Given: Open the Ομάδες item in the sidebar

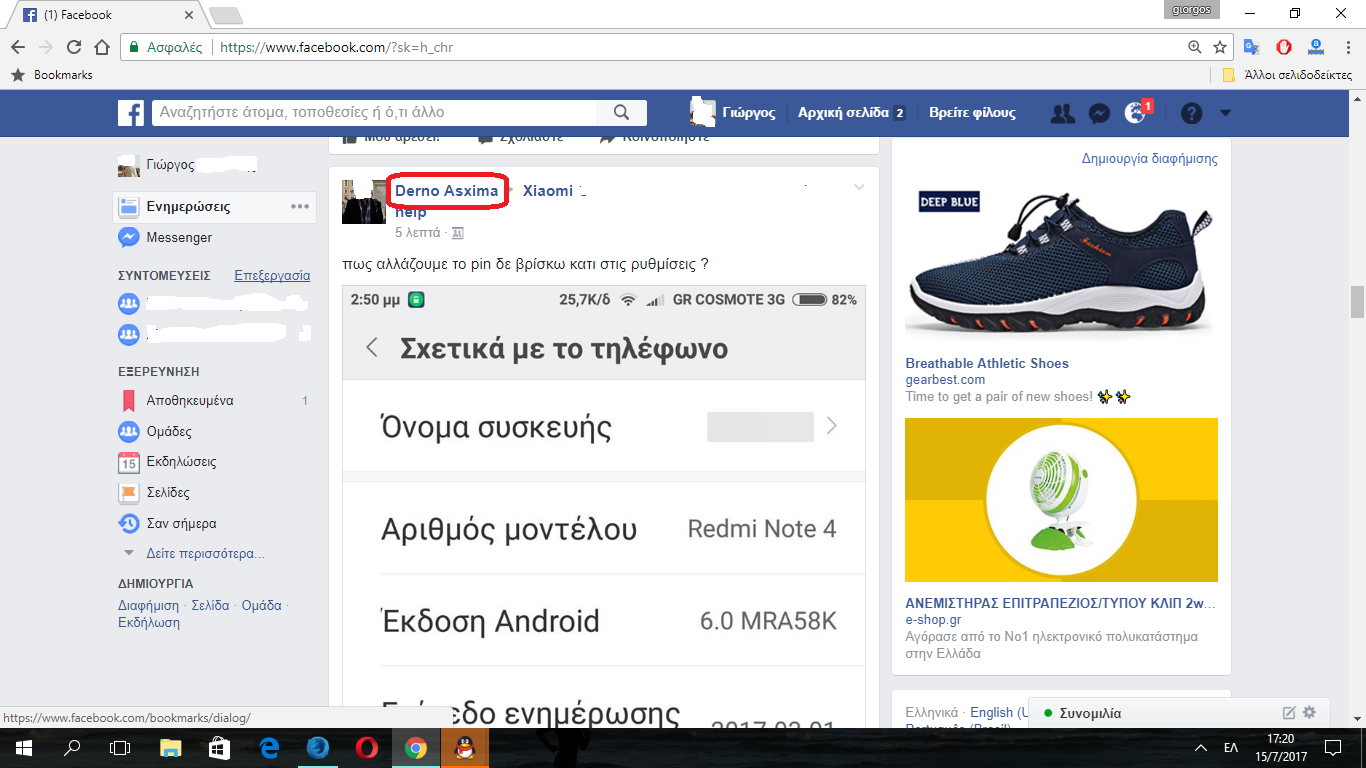Looking at the screenshot, I should [x=168, y=432].
